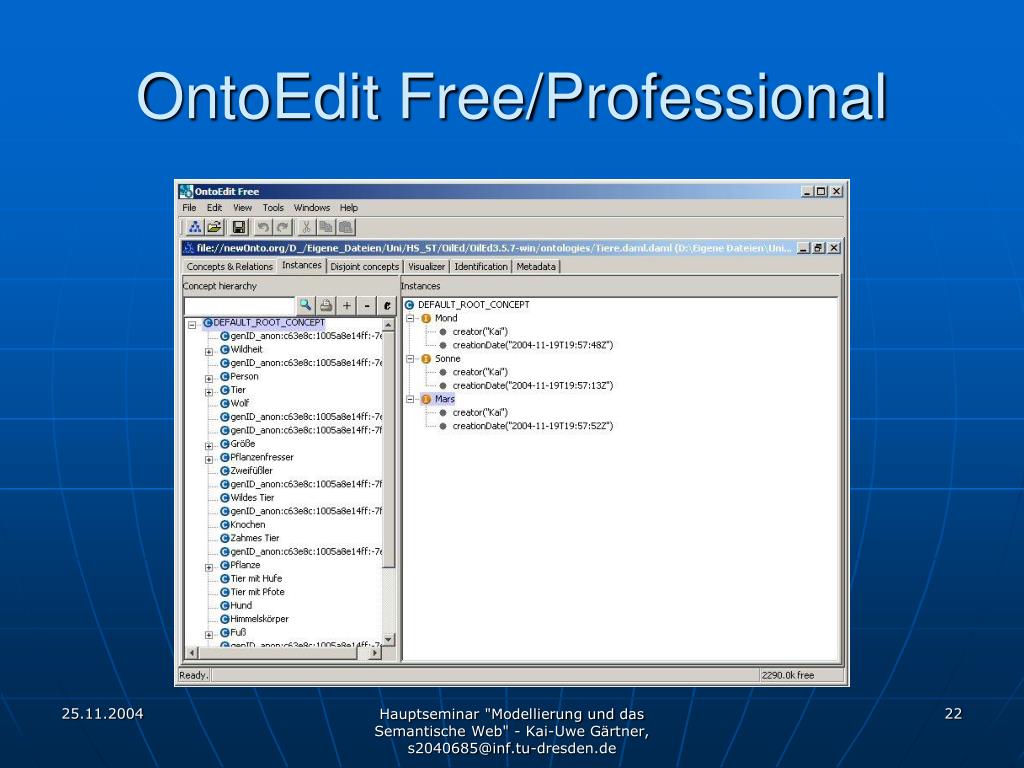Image resolution: width=1024 pixels, height=768 pixels.
Task: Open the Tools menu
Action: [273, 208]
